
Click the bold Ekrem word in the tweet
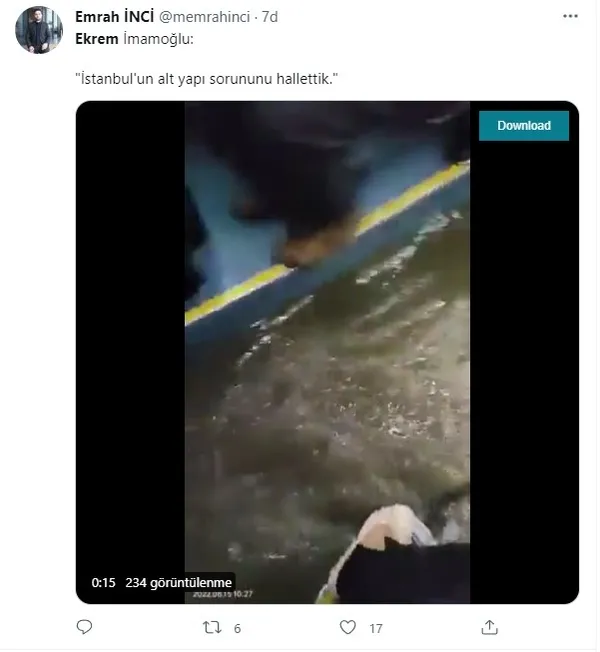coord(97,39)
